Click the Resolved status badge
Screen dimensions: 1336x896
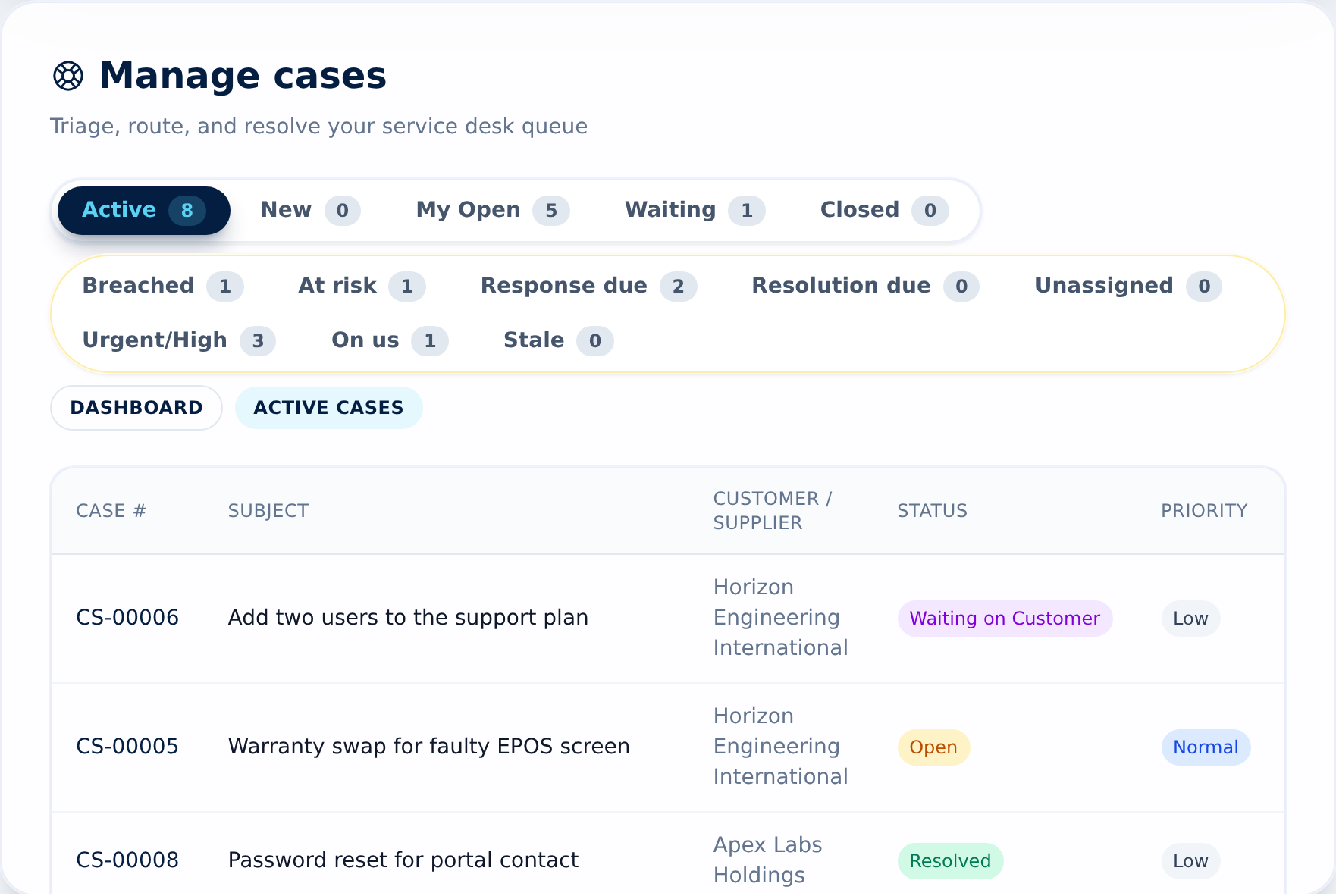pyautogui.click(x=950, y=861)
